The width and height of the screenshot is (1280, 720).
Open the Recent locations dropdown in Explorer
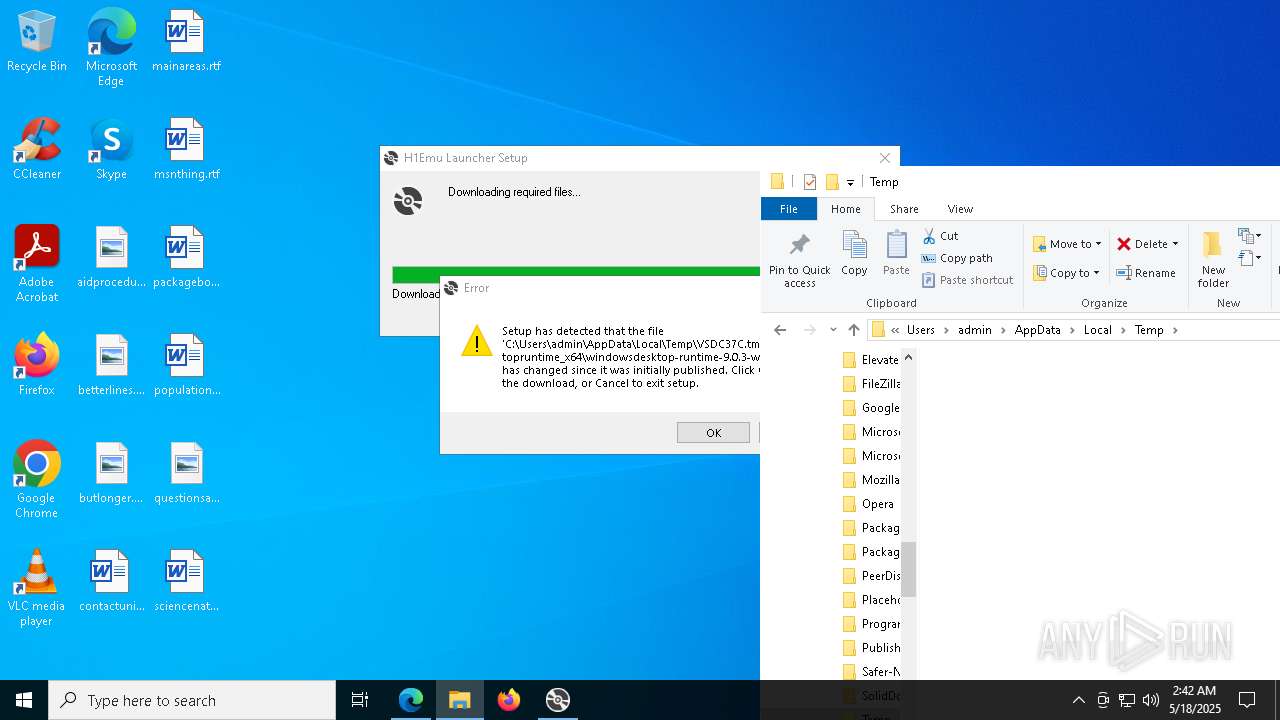833,330
